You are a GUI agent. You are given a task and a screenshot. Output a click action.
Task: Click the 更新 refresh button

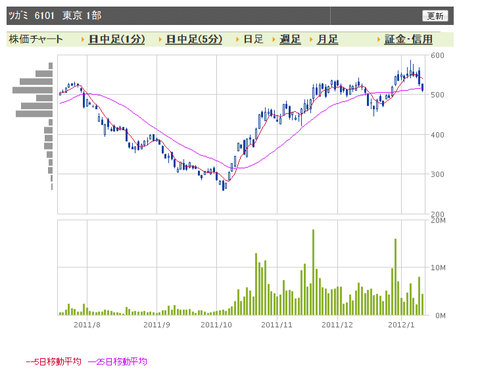click(435, 16)
